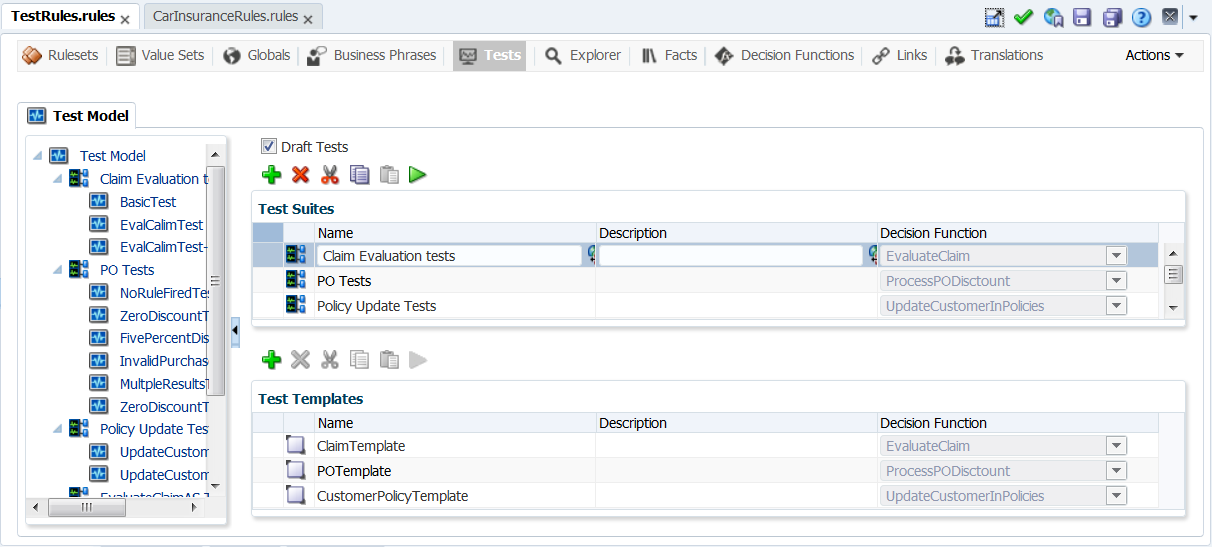Select the Policy Update Tests row name
The height and width of the screenshot is (547, 1212).
(376, 306)
